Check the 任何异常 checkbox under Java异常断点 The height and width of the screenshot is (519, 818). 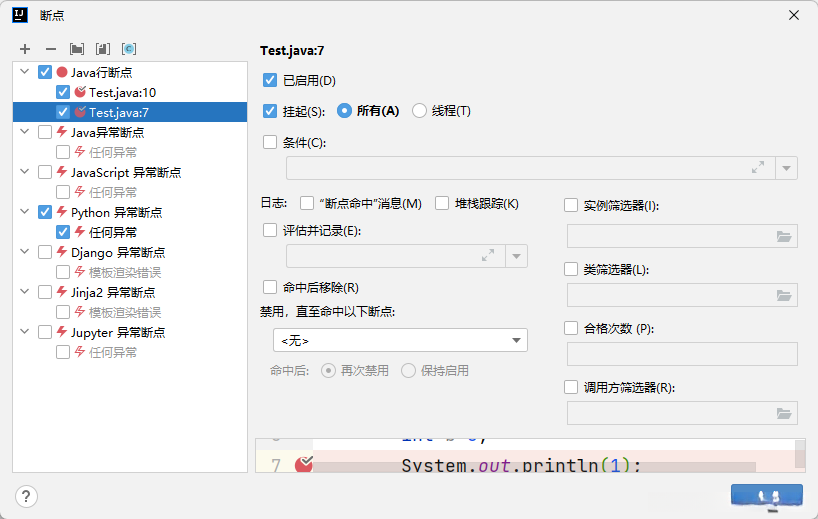click(x=63, y=152)
